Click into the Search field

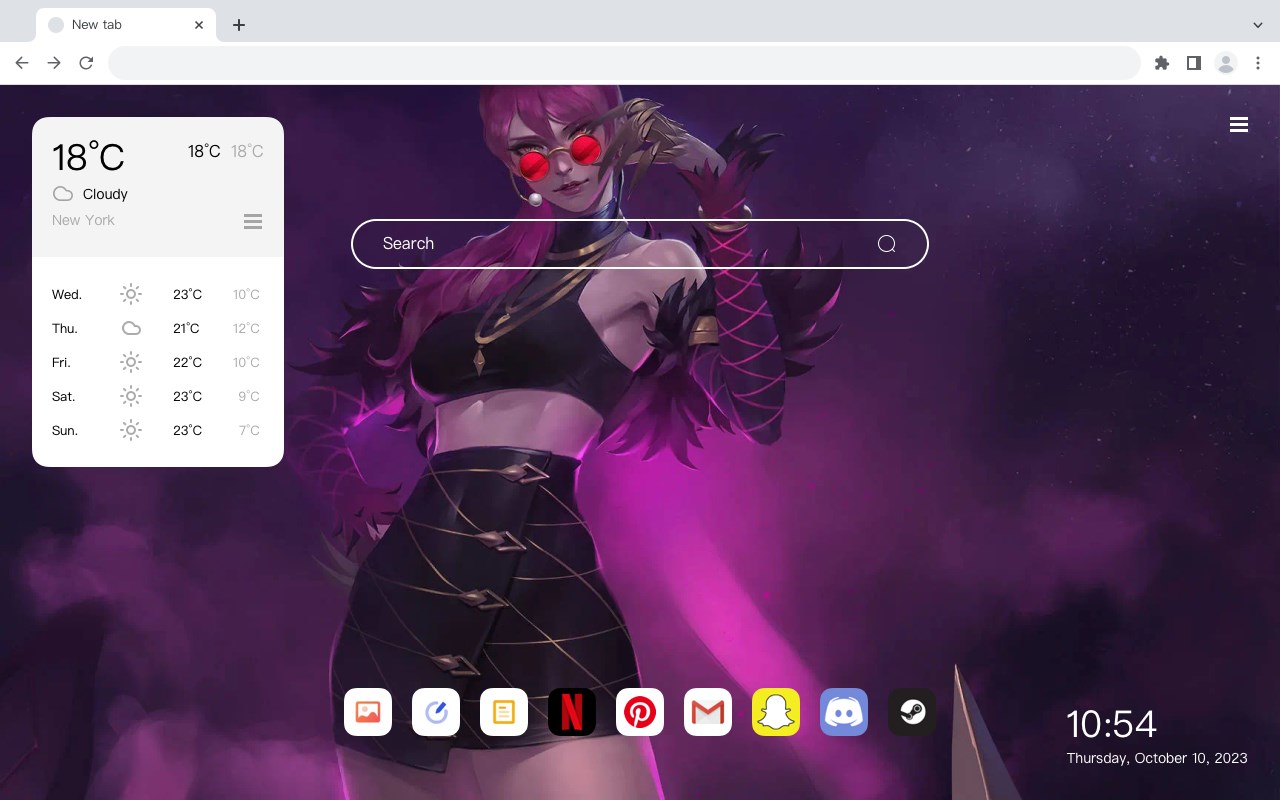640,244
